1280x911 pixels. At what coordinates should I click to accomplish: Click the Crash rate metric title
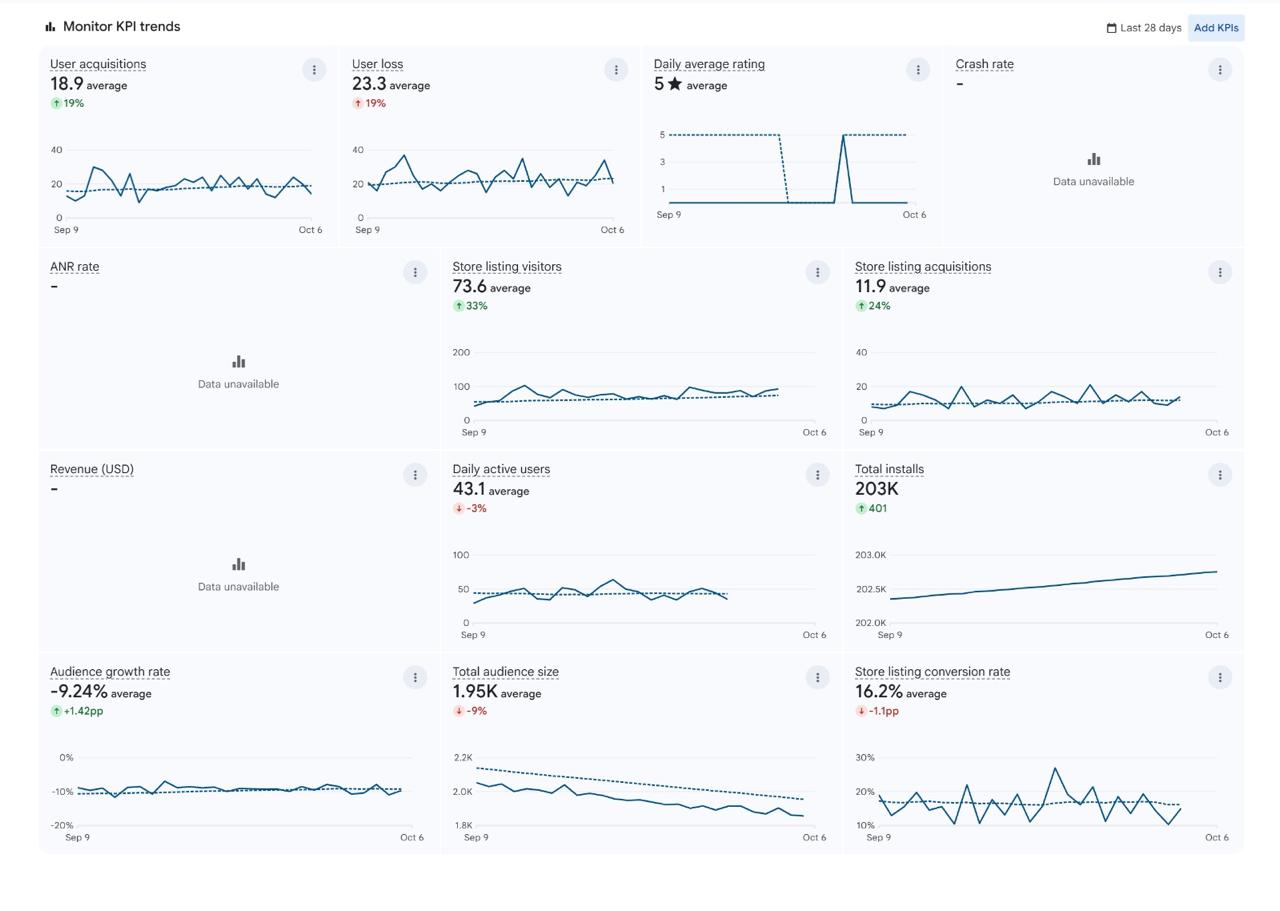coord(984,64)
